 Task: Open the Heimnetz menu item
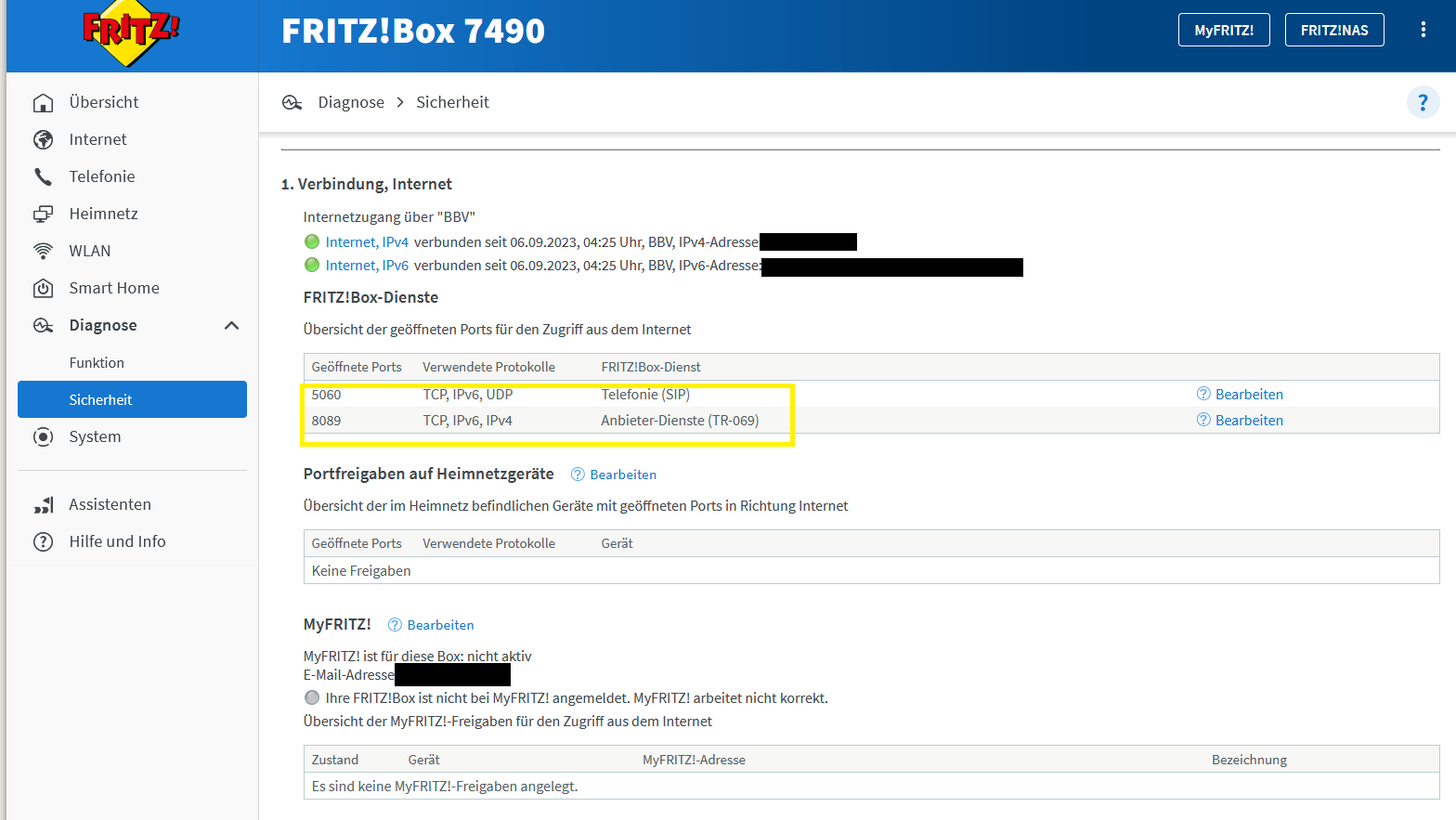pos(103,214)
